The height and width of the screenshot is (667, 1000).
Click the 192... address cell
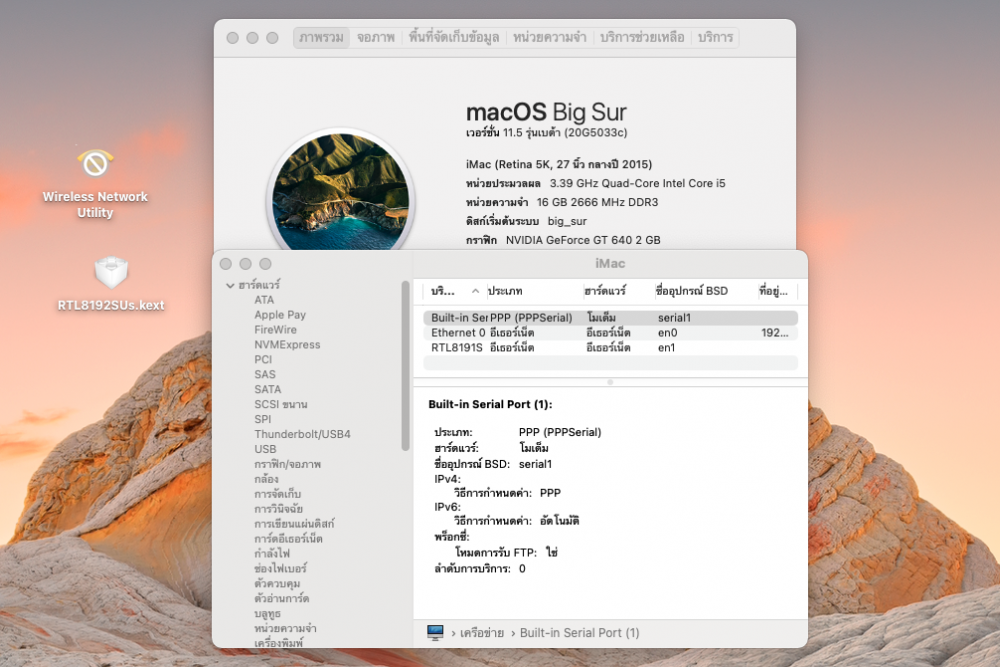[775, 333]
